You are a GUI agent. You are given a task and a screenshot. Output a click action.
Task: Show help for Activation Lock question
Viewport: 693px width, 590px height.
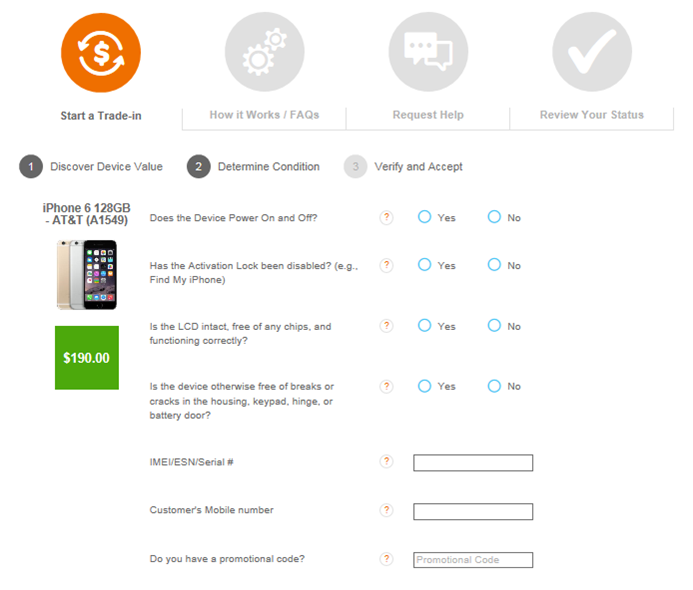(x=386, y=265)
